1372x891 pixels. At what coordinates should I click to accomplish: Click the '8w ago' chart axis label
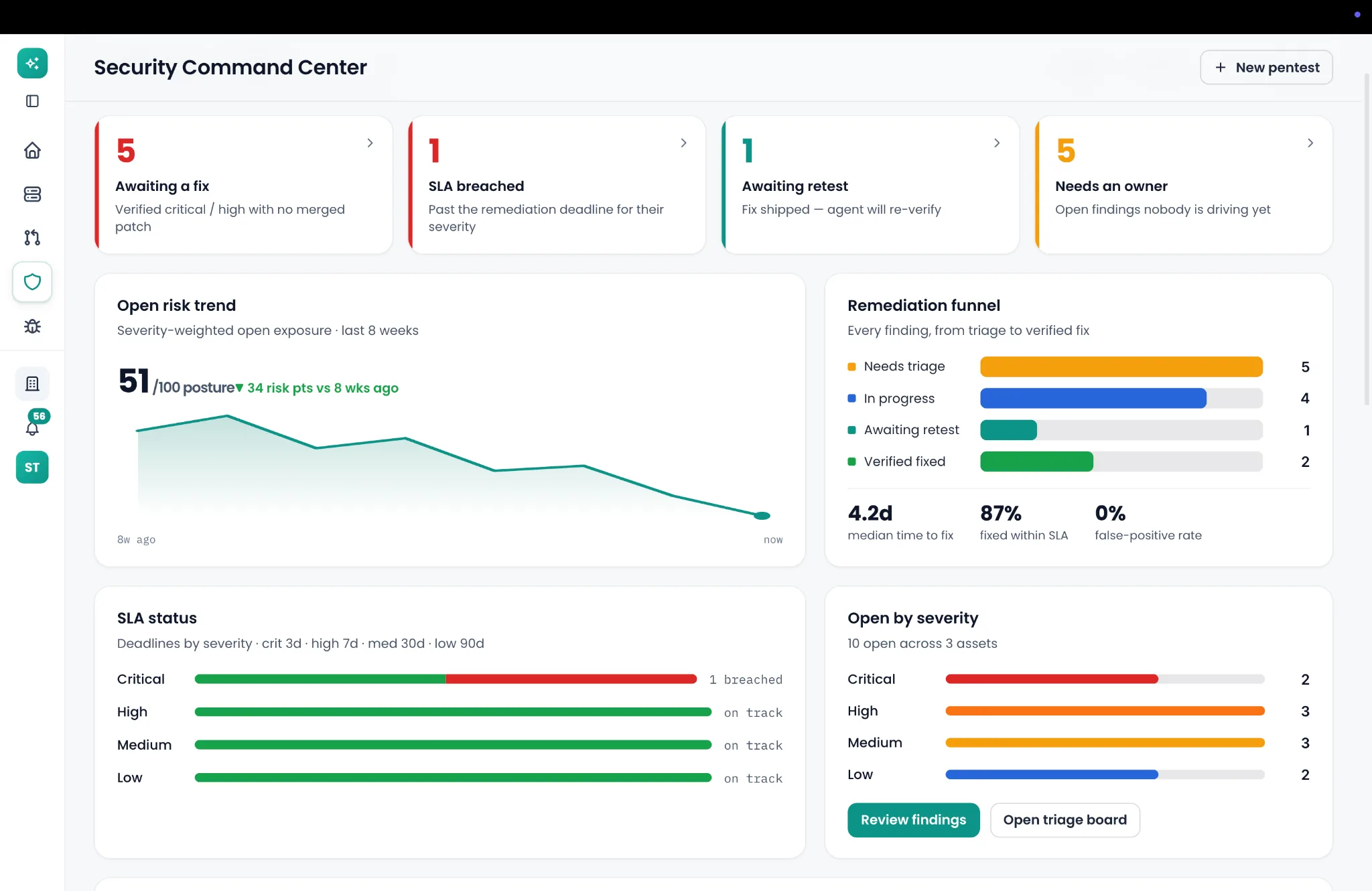[x=136, y=540]
